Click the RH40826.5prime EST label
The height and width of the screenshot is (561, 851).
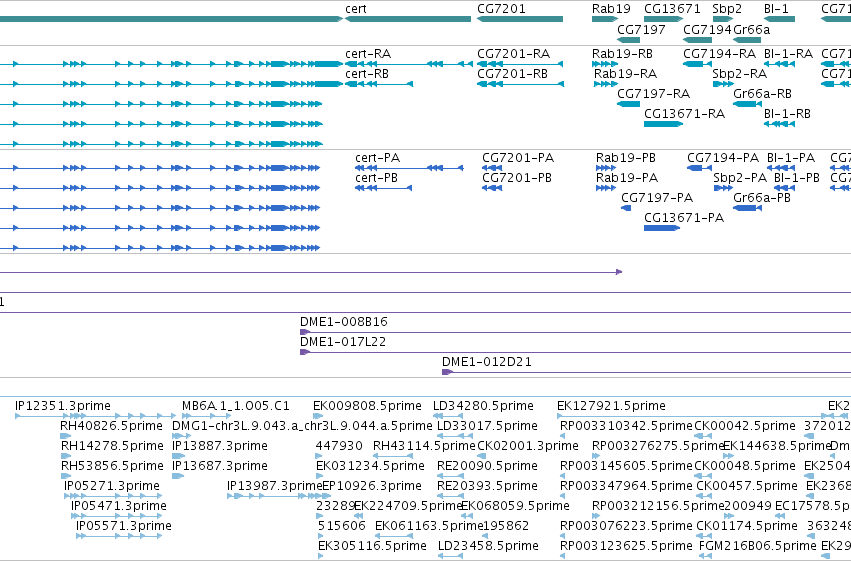[111, 426]
